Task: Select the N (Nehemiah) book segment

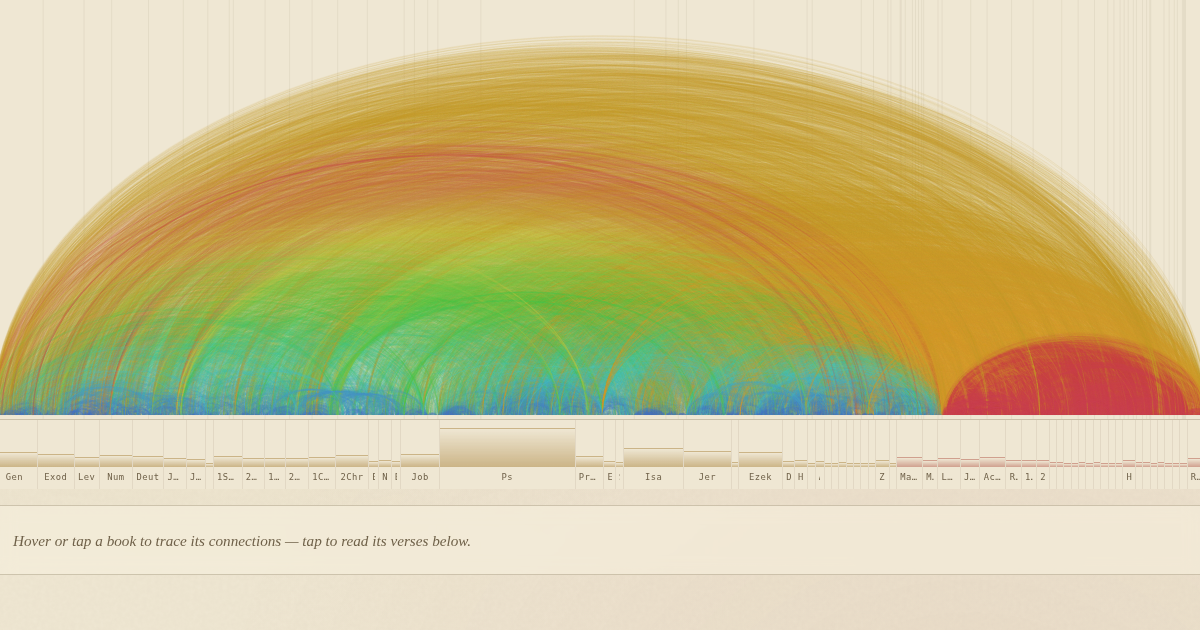Action: pos(385,454)
